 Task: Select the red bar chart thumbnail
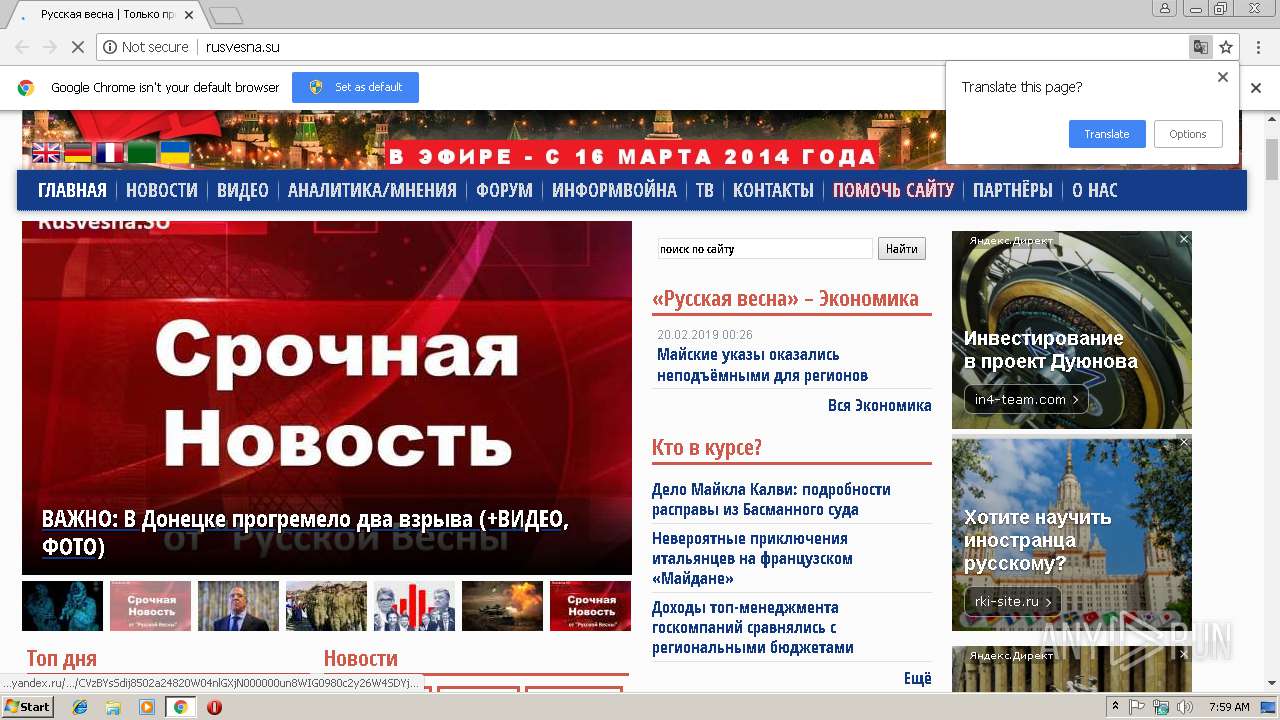pyautogui.click(x=414, y=606)
